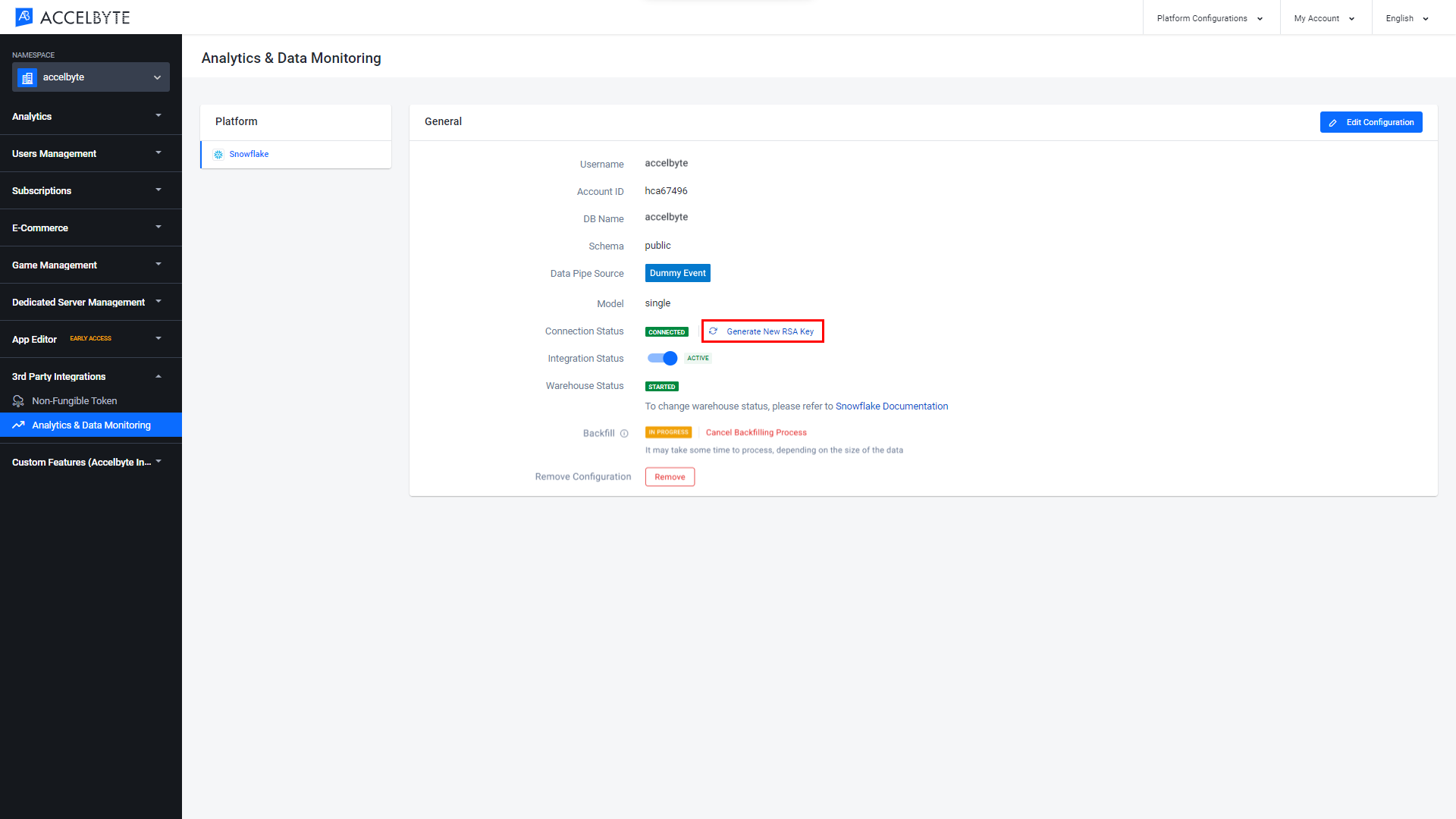Open the 3rd Party Integrations menu

click(90, 376)
